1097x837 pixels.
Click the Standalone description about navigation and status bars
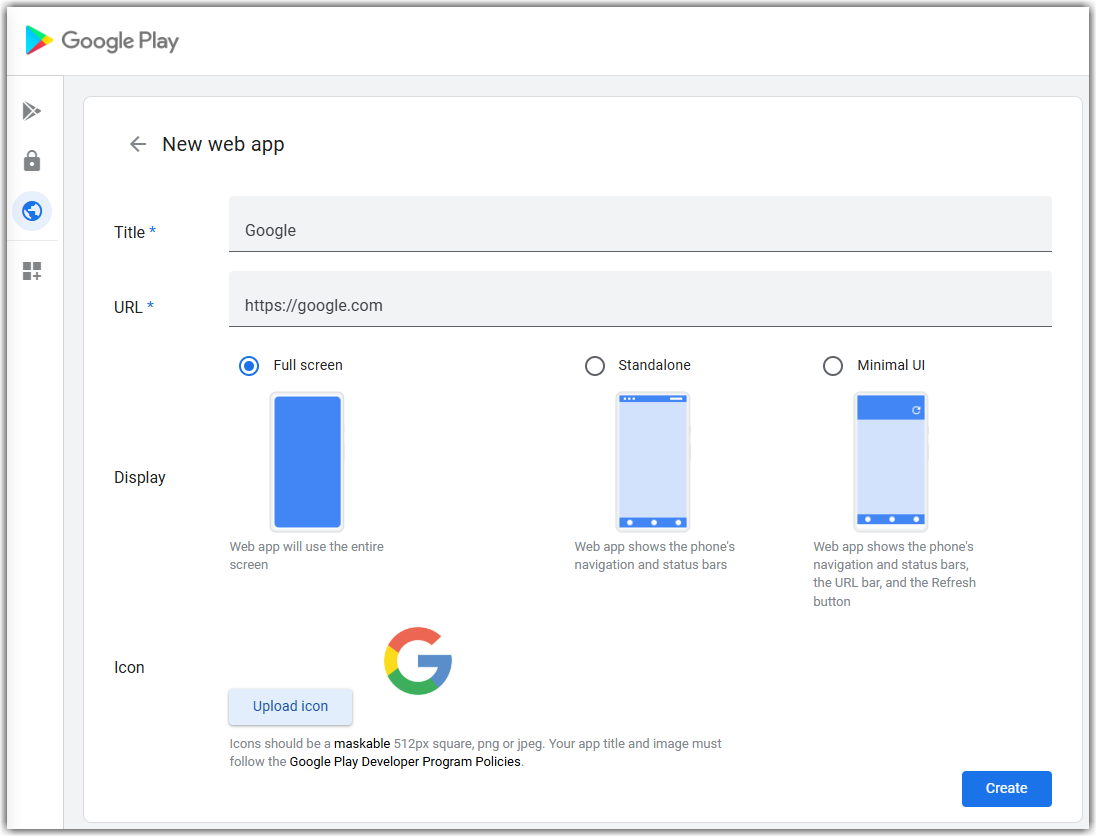654,556
